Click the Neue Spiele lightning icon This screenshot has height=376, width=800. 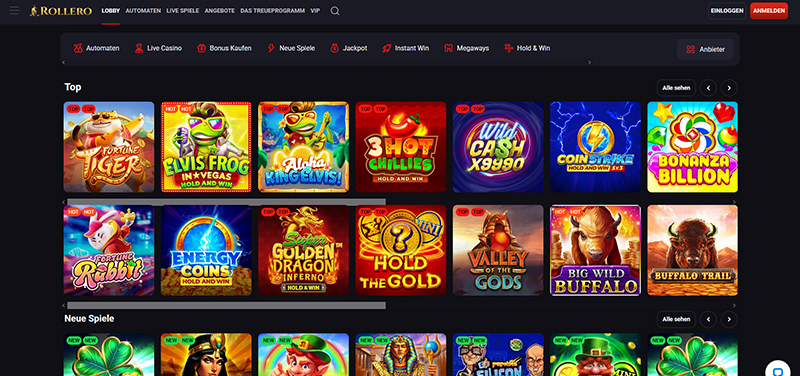click(271, 48)
